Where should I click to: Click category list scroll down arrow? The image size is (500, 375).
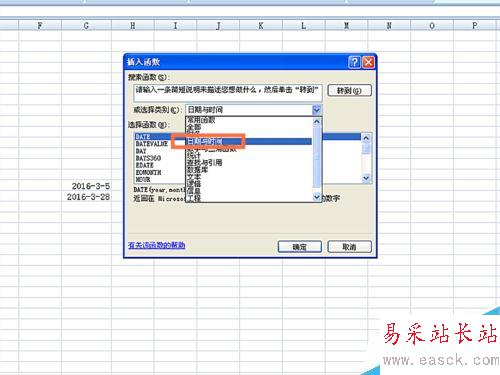(317, 197)
